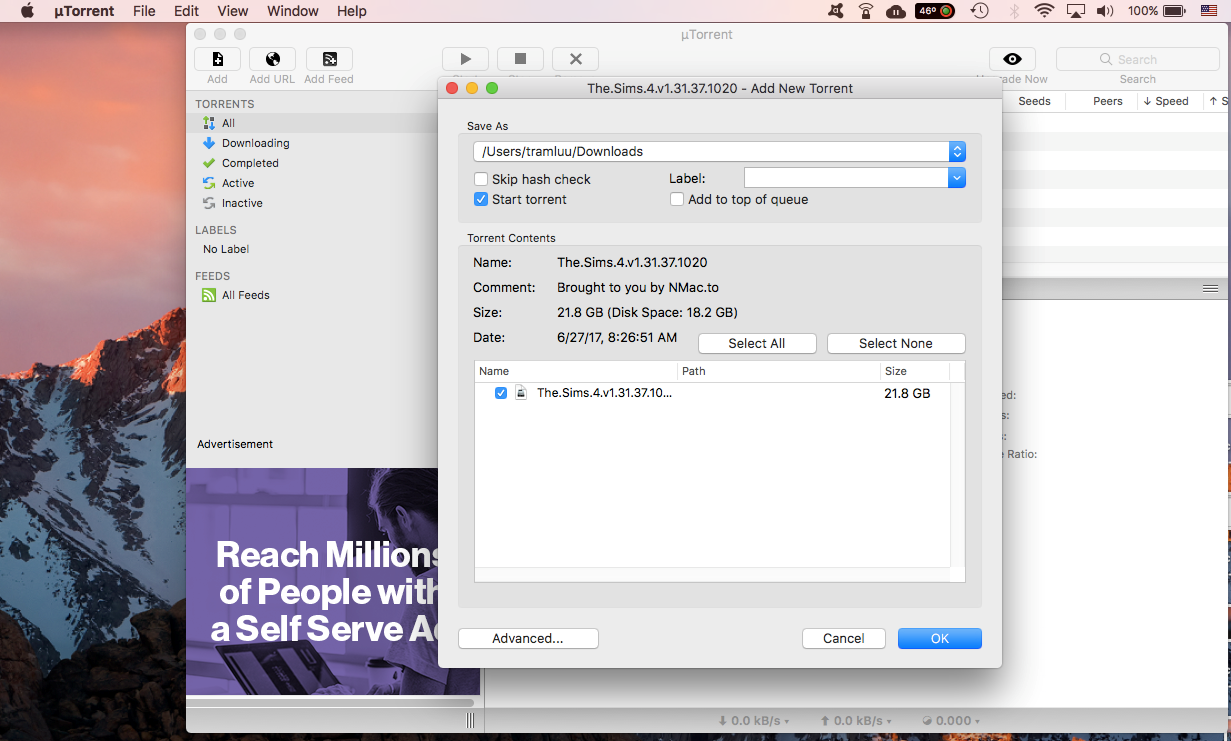Enable Add to top of queue
The image size is (1231, 741).
point(677,199)
